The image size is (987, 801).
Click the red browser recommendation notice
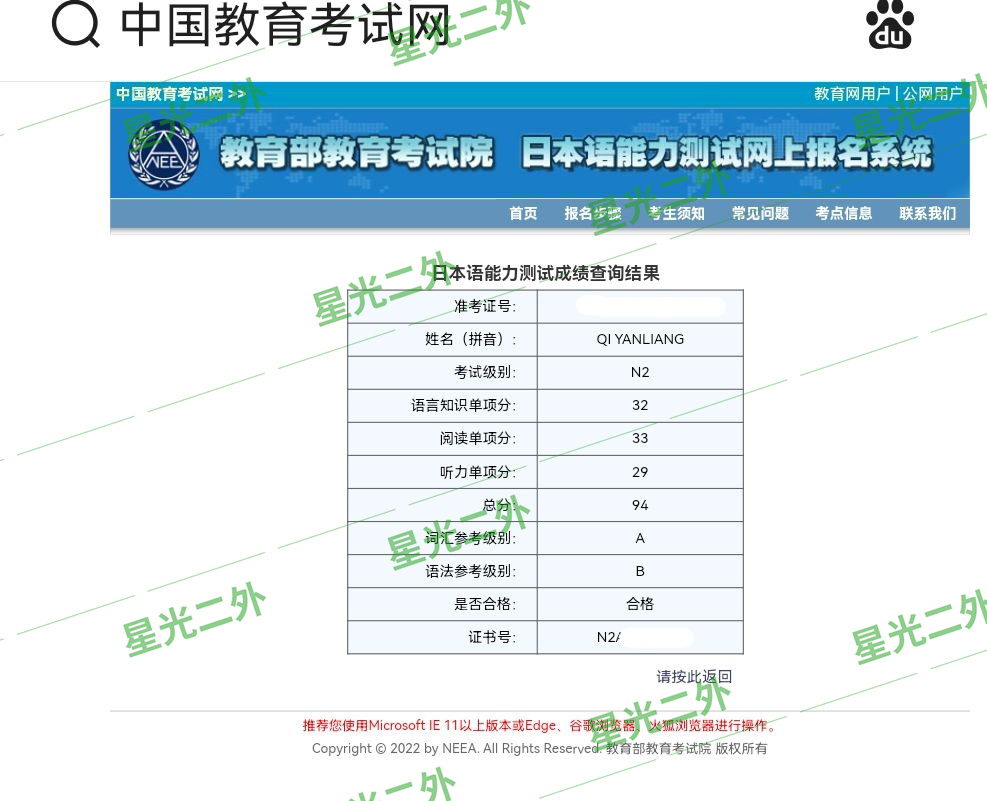coord(539,725)
